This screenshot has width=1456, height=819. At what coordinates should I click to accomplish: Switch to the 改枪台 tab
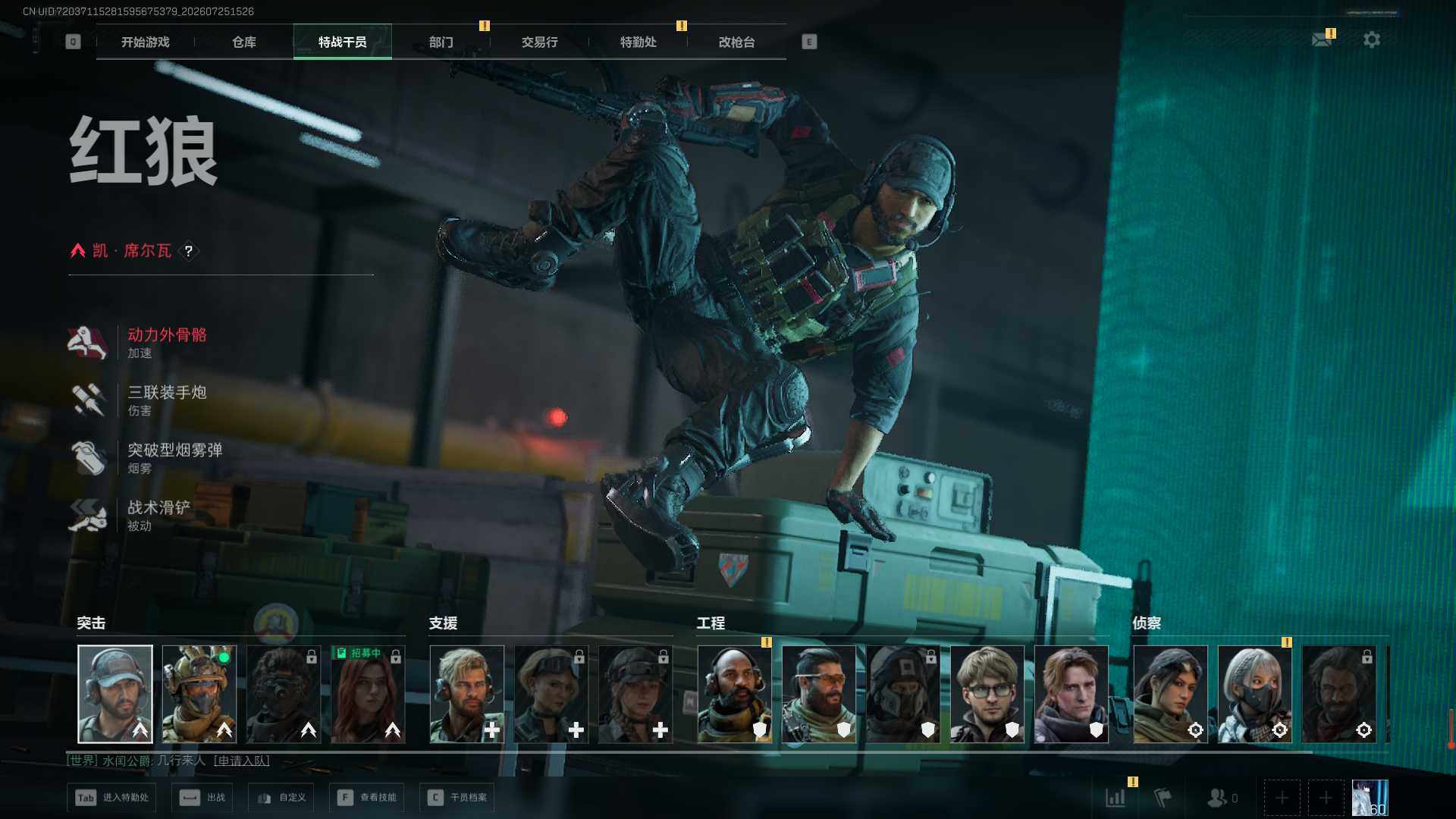[736, 42]
